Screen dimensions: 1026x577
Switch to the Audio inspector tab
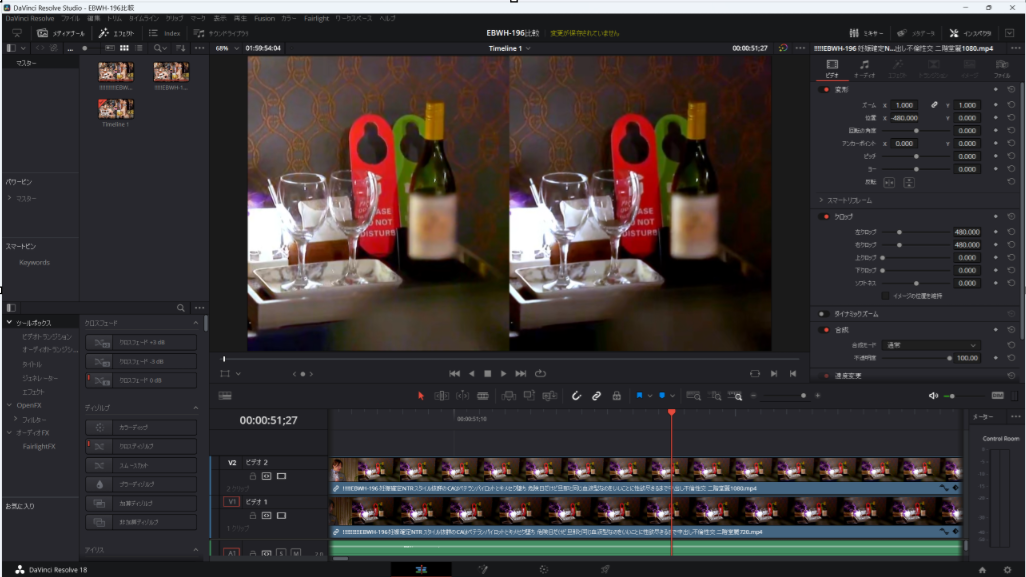pos(864,68)
